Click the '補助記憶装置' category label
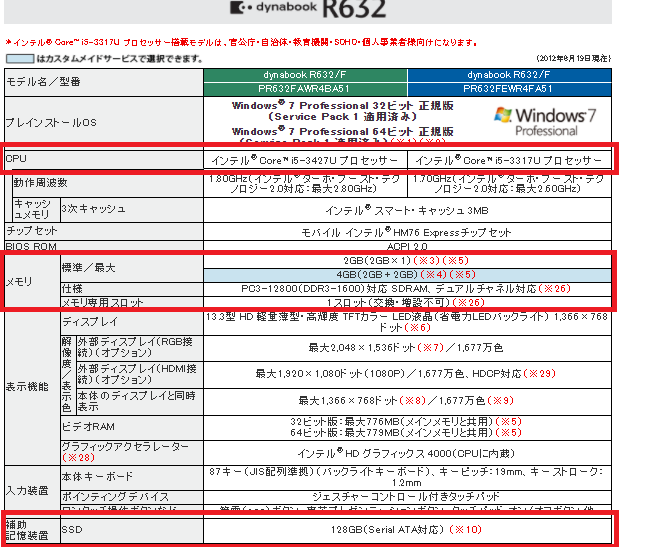651x547 pixels. coord(27,530)
